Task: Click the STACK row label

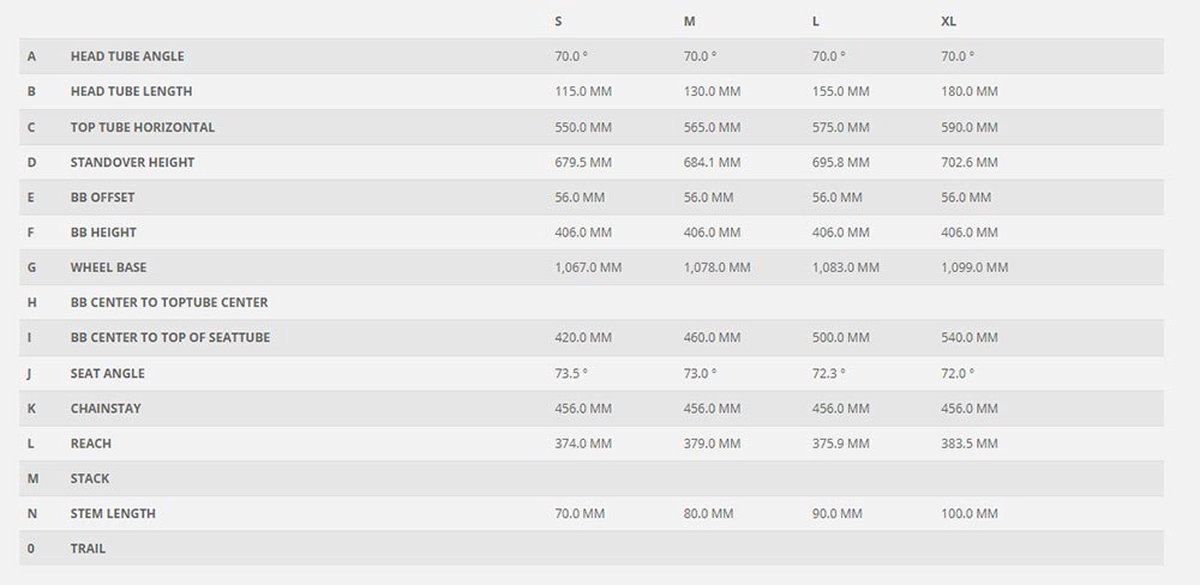Action: coord(90,479)
